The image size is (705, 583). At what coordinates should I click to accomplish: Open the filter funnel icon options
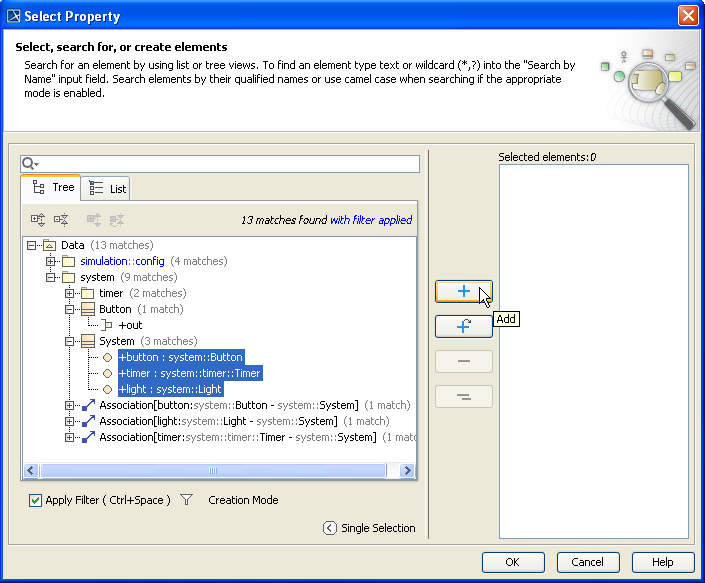coord(186,500)
